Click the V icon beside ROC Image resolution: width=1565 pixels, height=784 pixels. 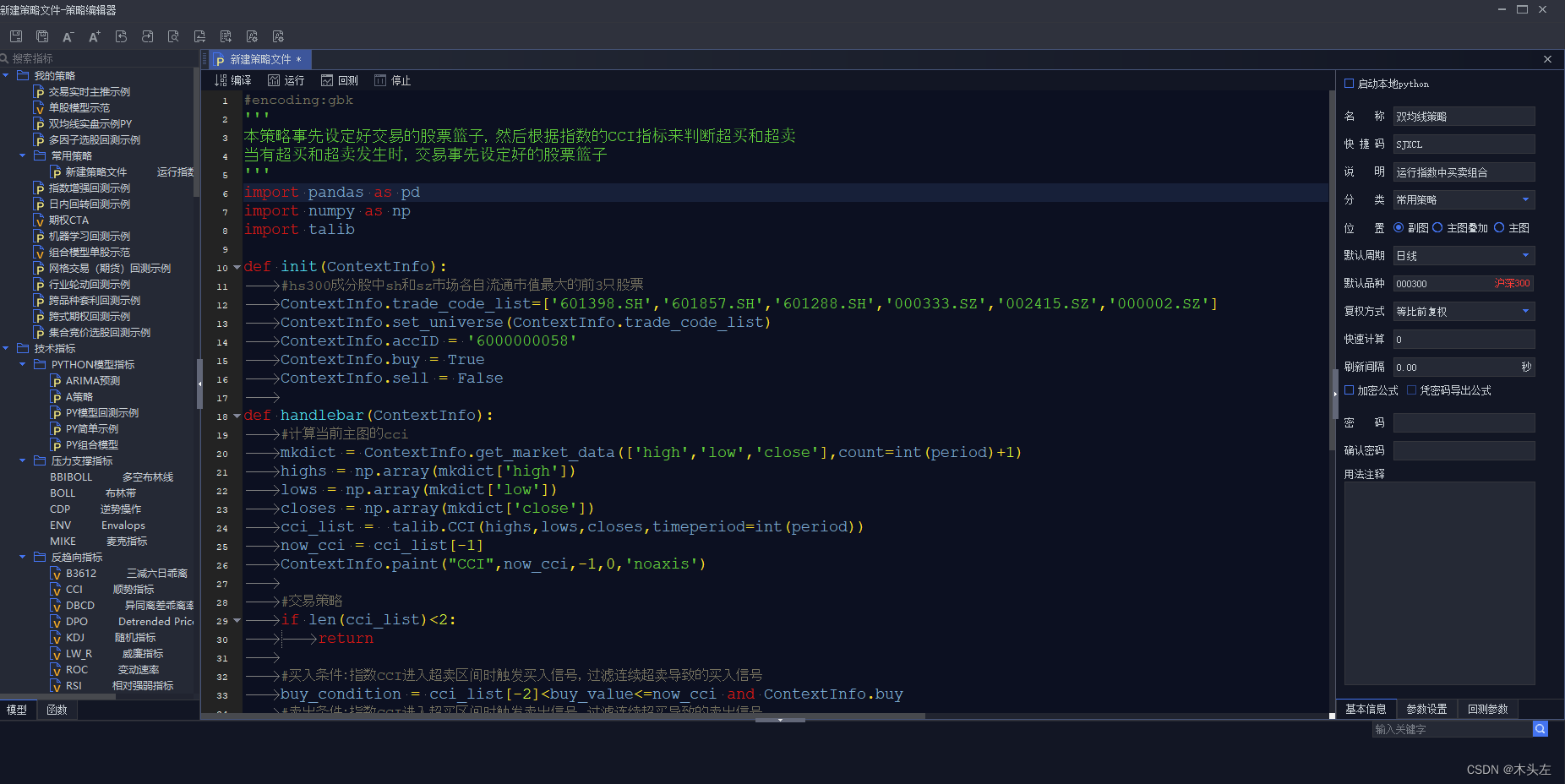tap(56, 670)
